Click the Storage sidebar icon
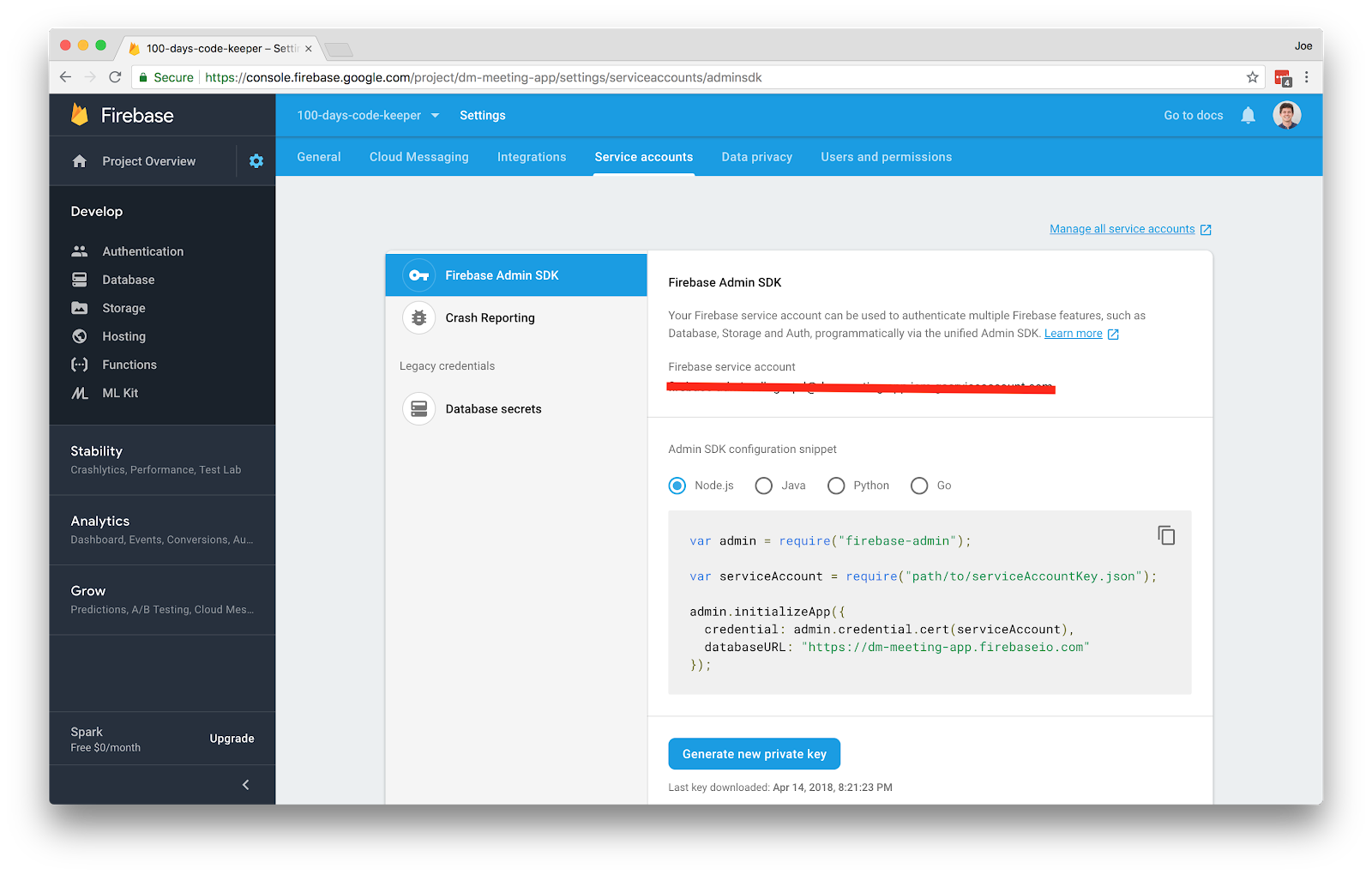1372x875 pixels. click(80, 308)
